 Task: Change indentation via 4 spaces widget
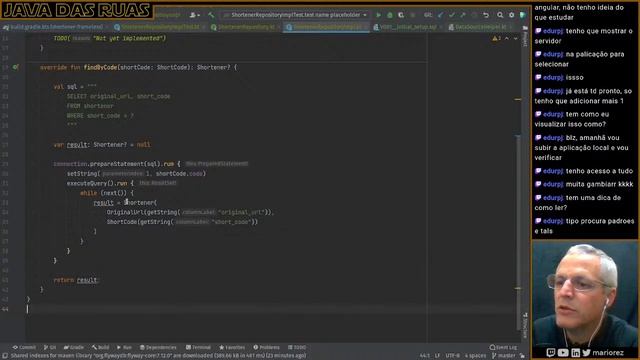click(x=476, y=356)
